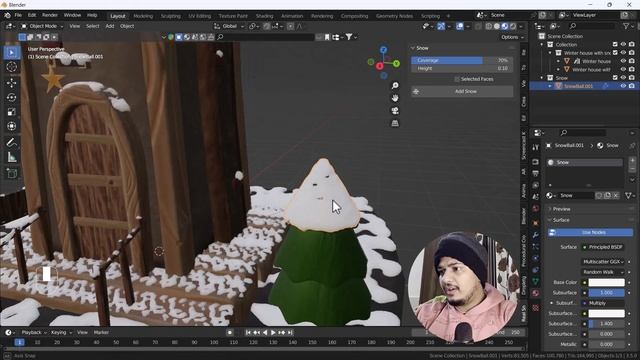This screenshot has width=640, height=360.
Task: Select the Move tool
Action: pyautogui.click(x=11, y=82)
